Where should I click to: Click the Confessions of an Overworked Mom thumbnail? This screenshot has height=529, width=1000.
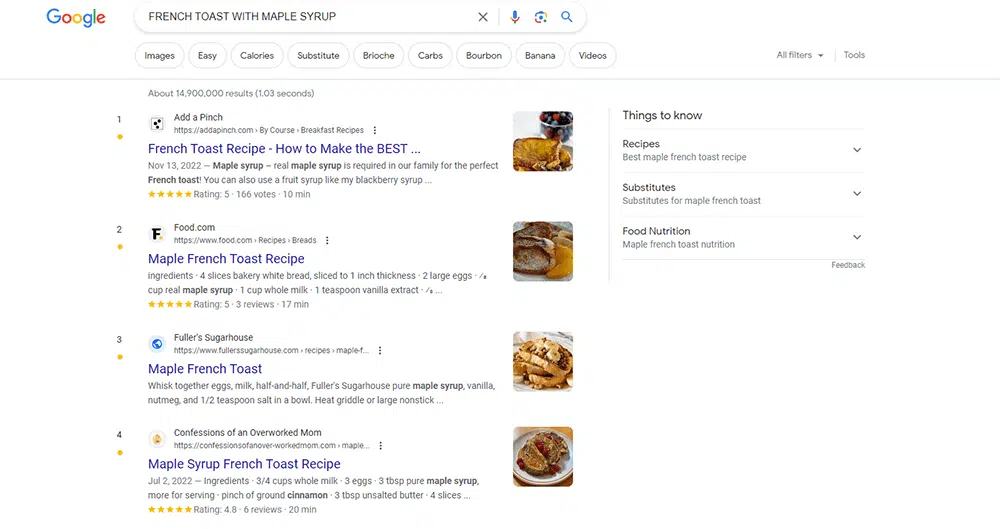(543, 457)
